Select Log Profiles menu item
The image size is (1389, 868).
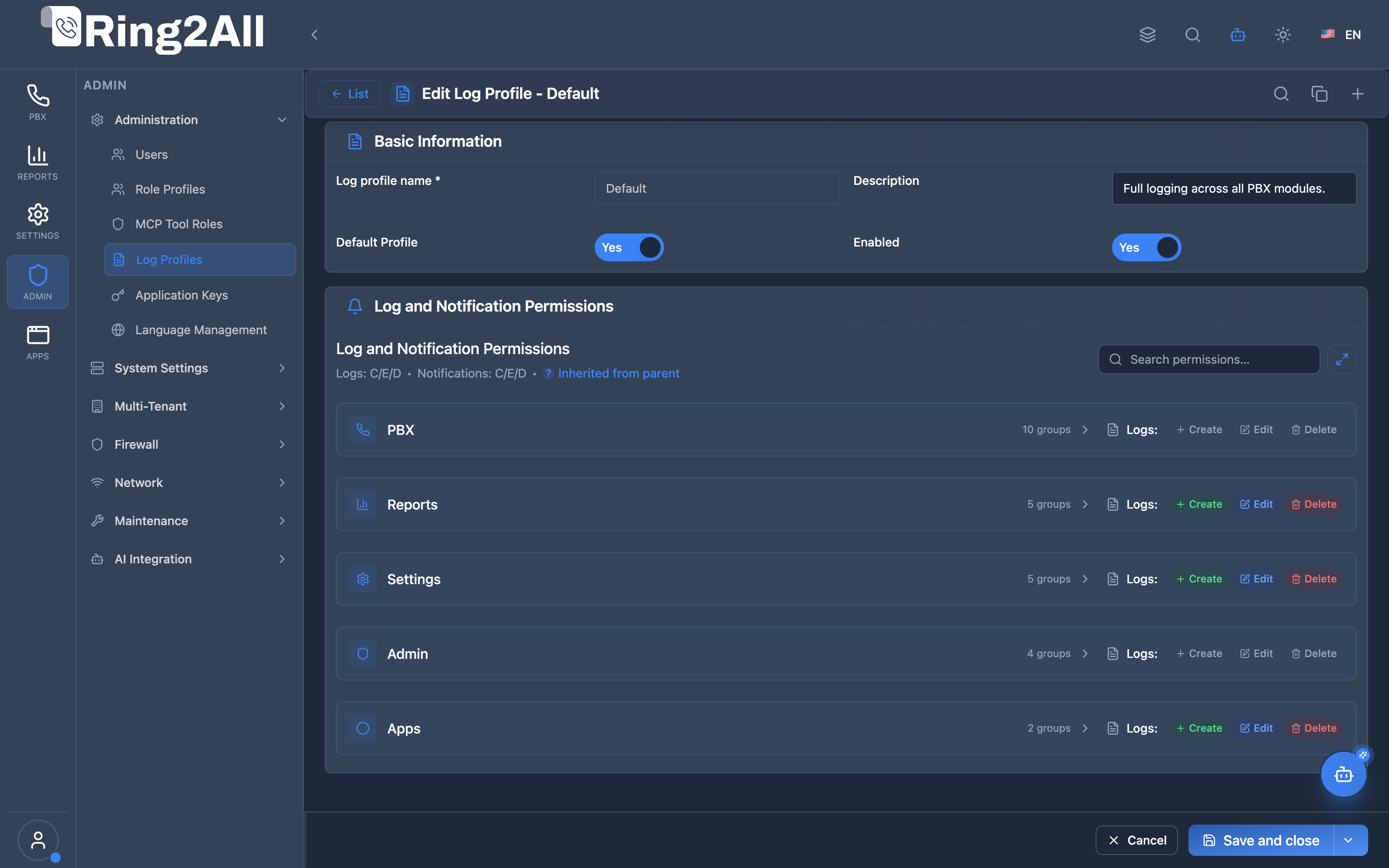click(200, 260)
